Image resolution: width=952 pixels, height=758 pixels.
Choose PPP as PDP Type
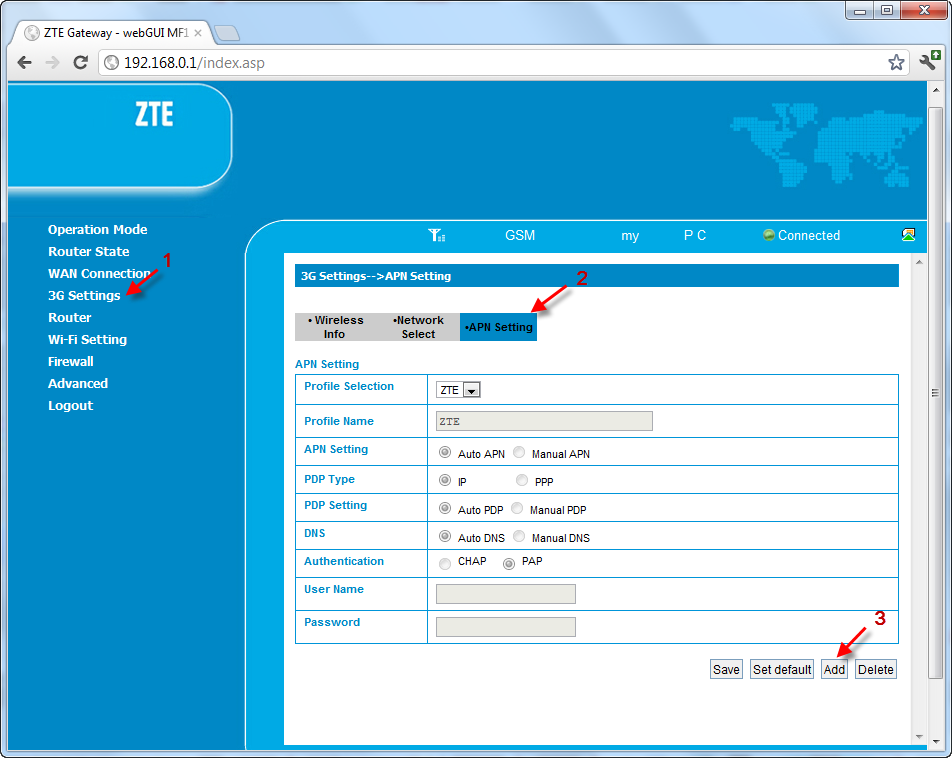[x=522, y=480]
